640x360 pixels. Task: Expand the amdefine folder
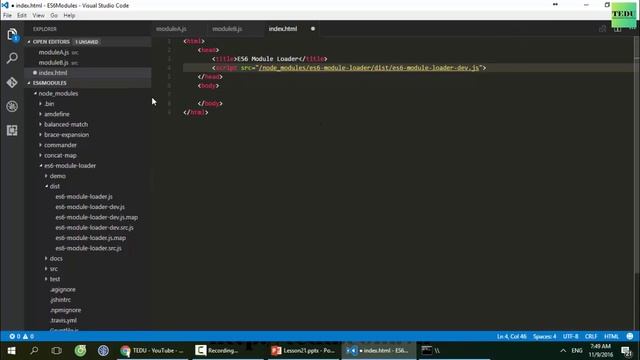[x=57, y=114]
